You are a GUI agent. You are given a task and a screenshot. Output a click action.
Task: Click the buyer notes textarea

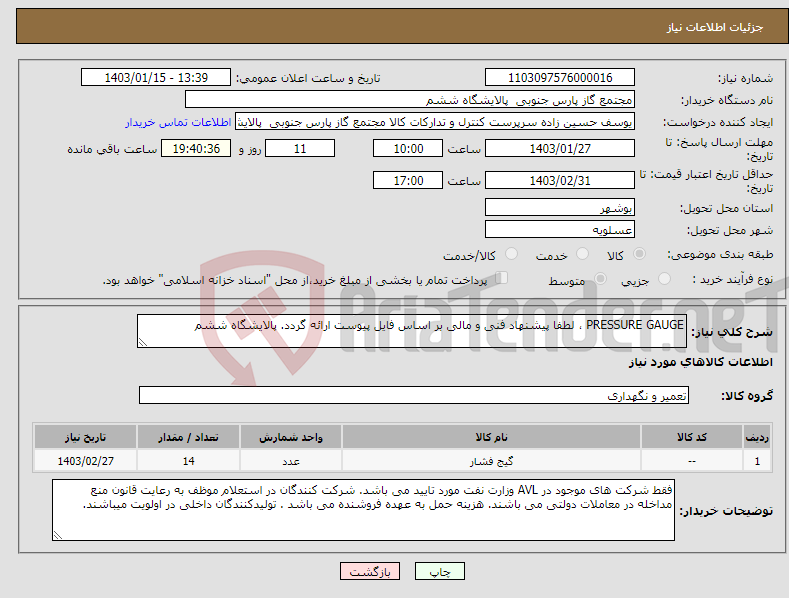pyautogui.click(x=363, y=510)
